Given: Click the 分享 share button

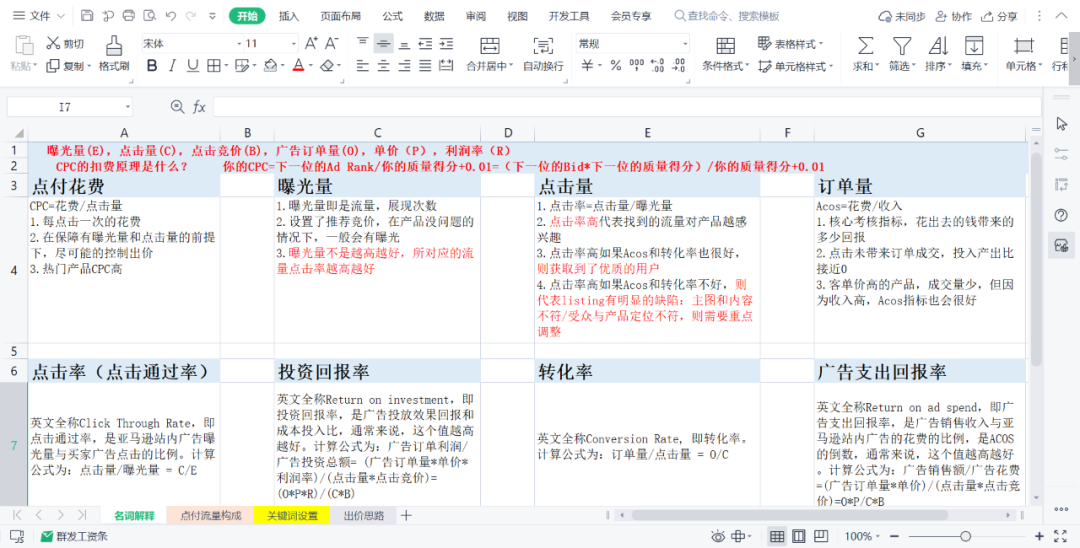Looking at the screenshot, I should click(1000, 16).
